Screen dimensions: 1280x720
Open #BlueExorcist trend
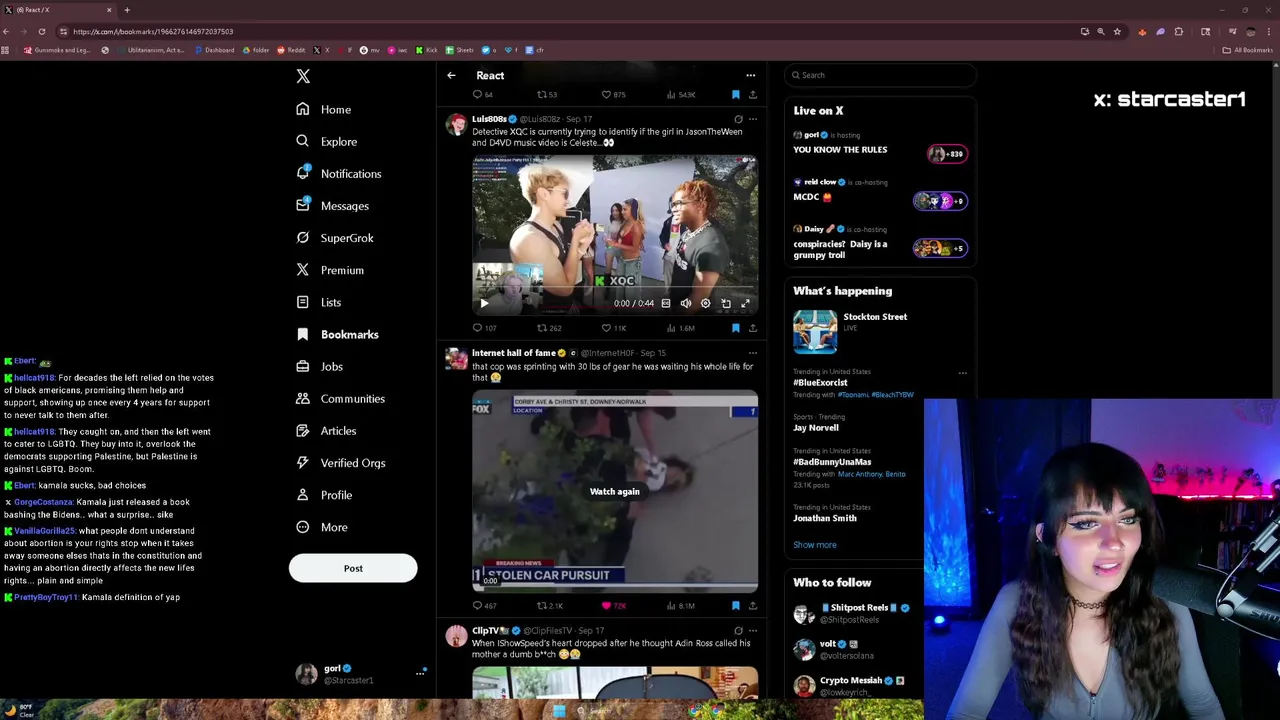[820, 382]
